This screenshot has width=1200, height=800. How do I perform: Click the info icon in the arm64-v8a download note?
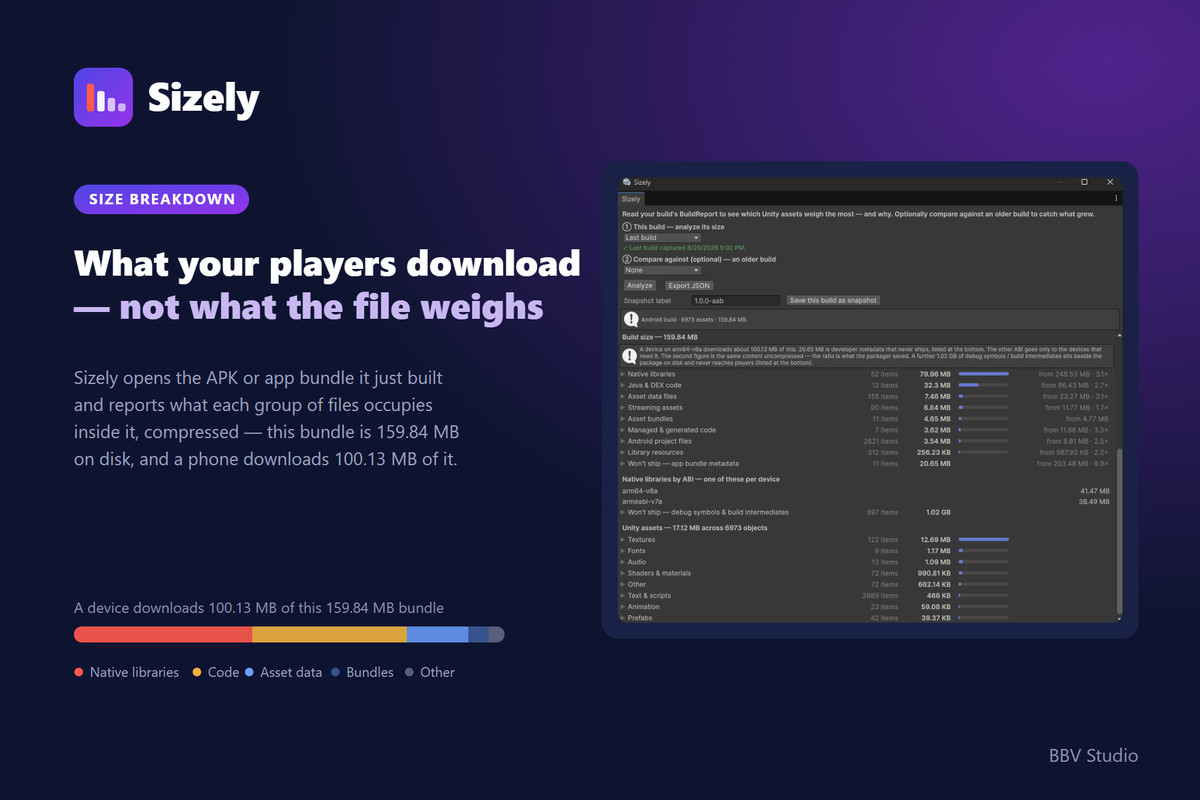[629, 355]
